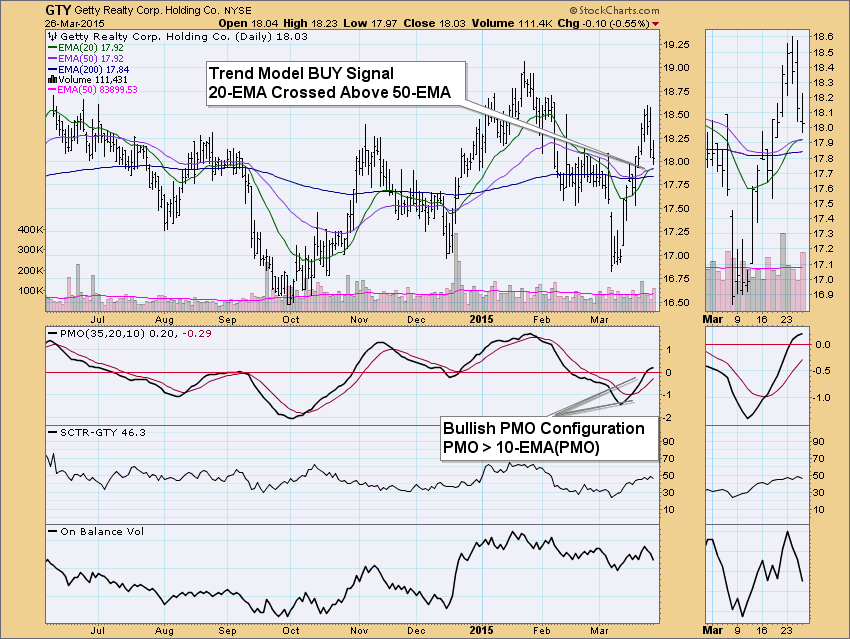The width and height of the screenshot is (850, 639).
Task: Click the Close 18.03 value
Action: (435, 23)
